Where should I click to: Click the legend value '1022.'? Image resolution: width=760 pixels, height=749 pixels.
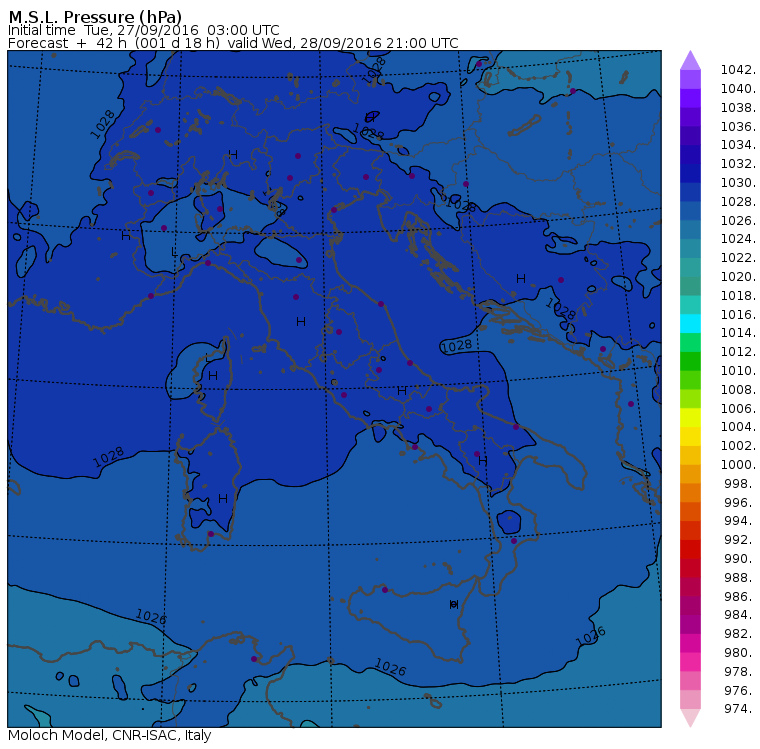pos(738,258)
